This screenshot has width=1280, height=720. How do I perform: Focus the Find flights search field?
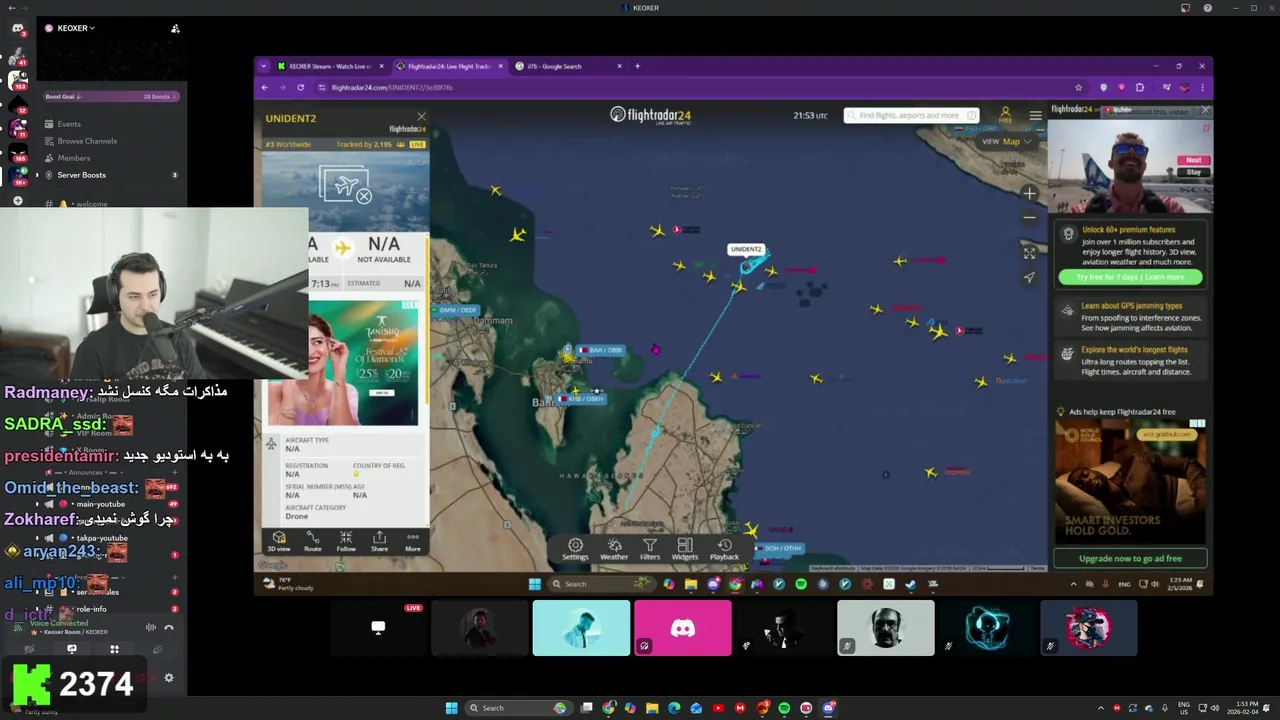click(911, 115)
